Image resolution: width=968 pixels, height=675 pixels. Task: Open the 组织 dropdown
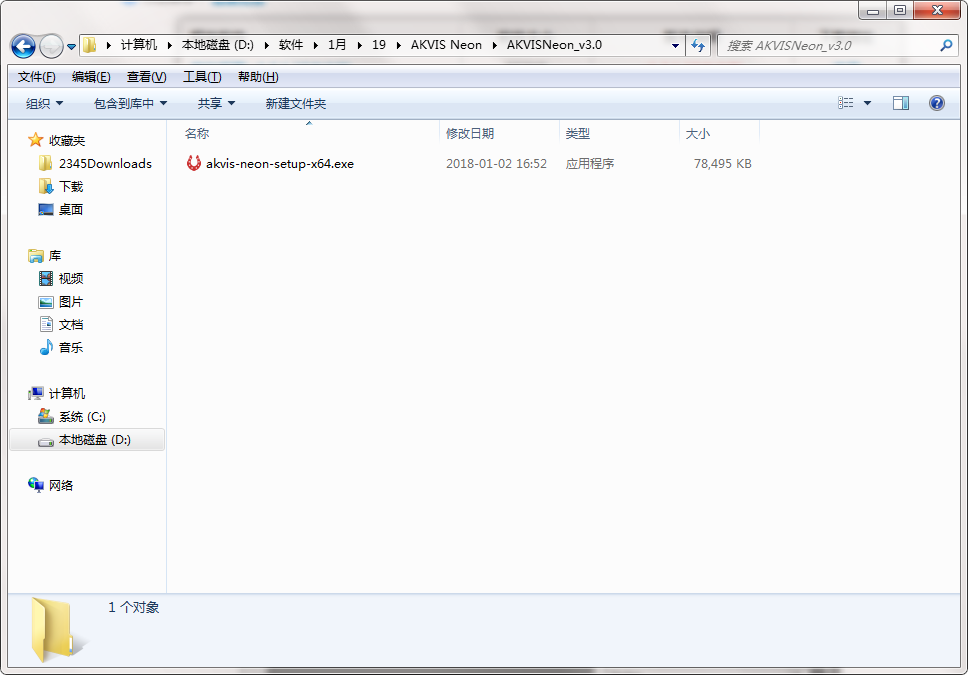point(44,103)
